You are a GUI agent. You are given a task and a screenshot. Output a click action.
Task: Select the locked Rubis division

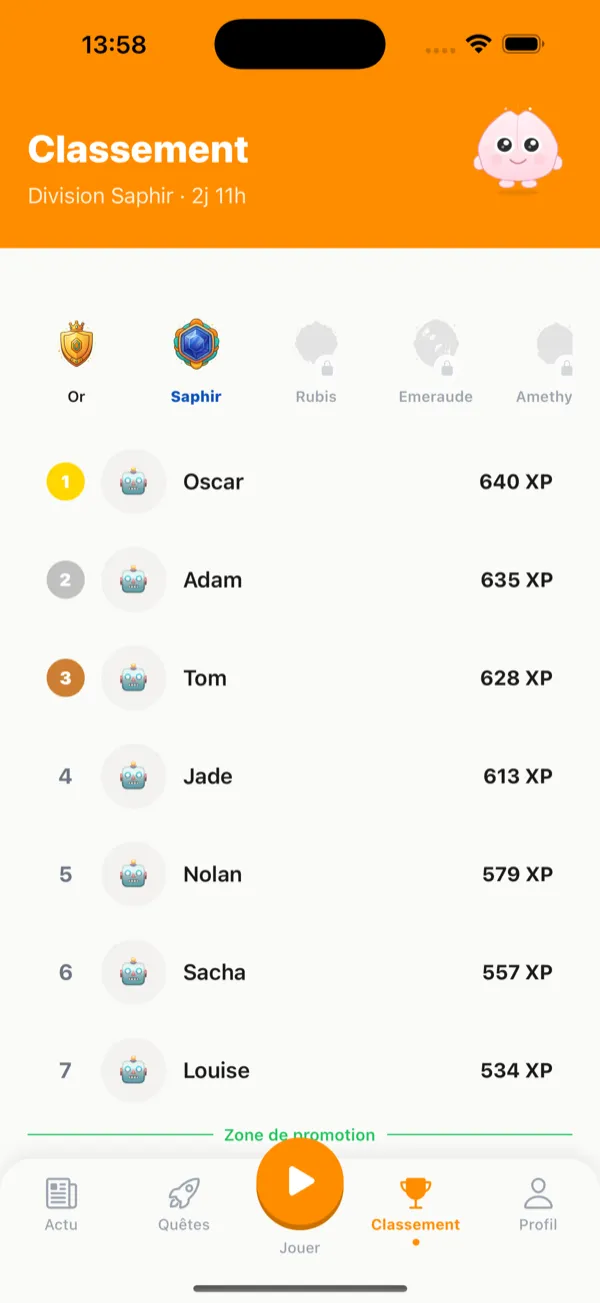click(316, 346)
